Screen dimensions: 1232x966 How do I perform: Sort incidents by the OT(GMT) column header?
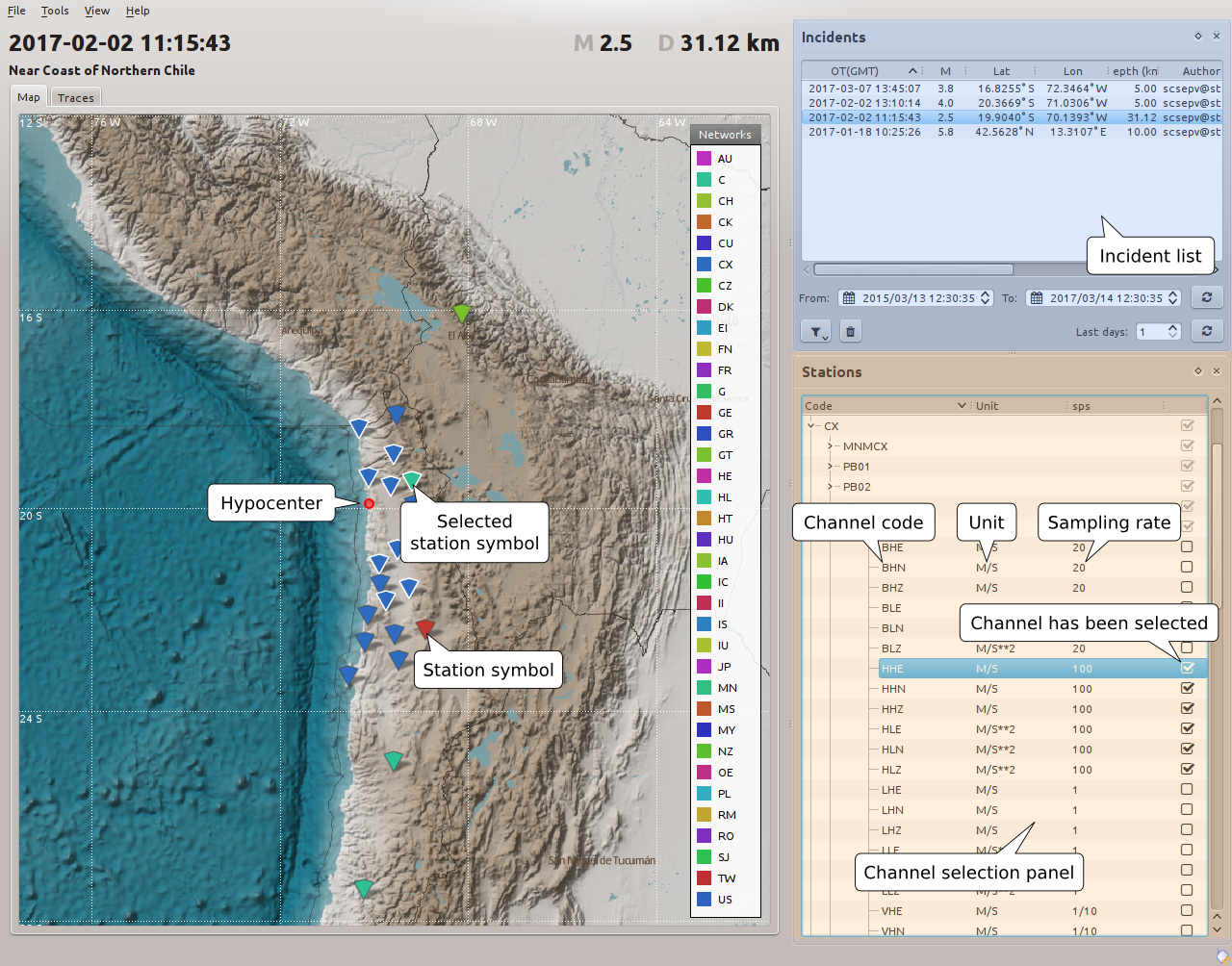(855, 71)
